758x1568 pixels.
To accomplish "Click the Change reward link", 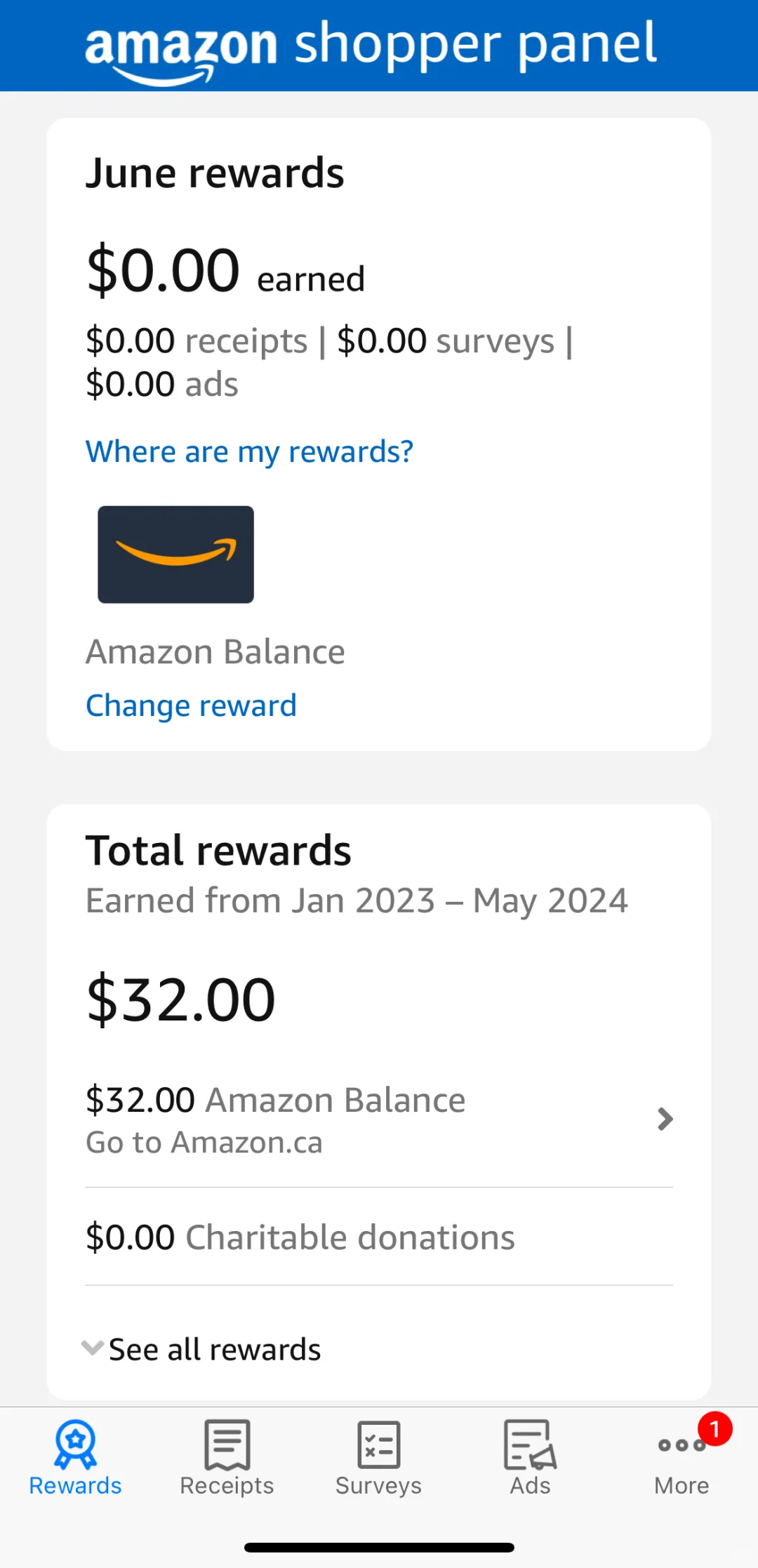I will 191,705.
